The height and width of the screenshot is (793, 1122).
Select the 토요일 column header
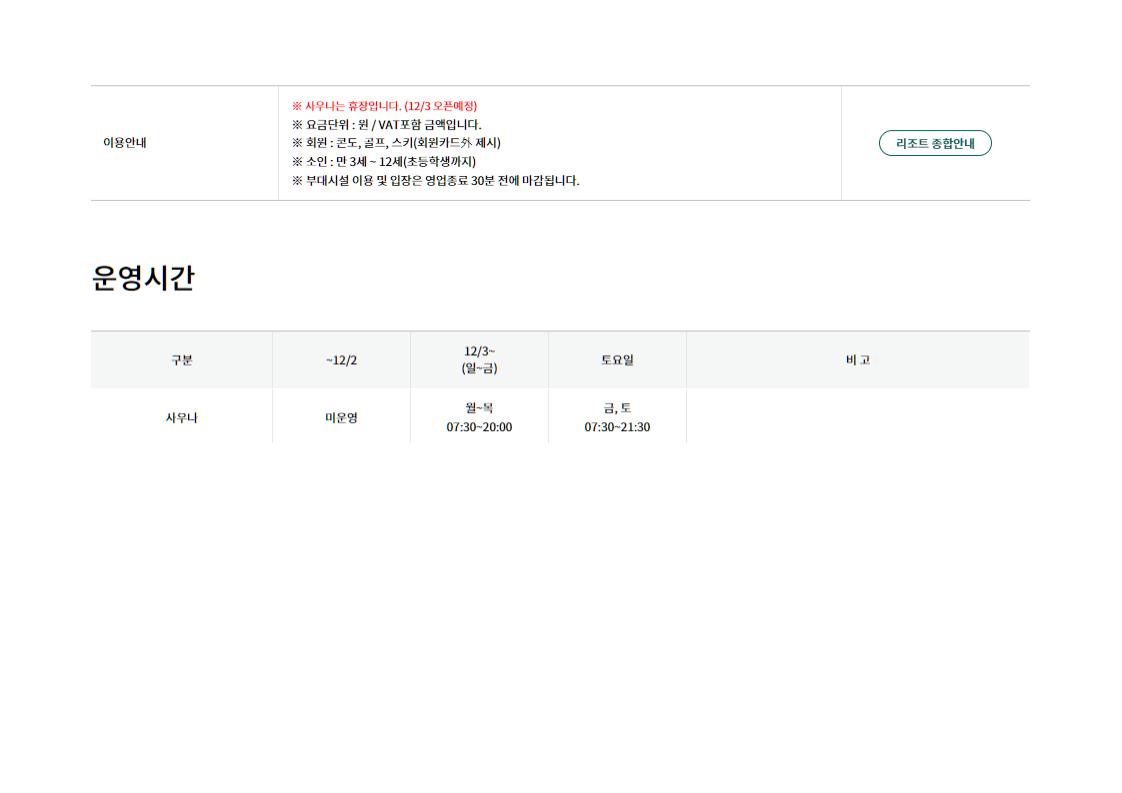click(617, 360)
